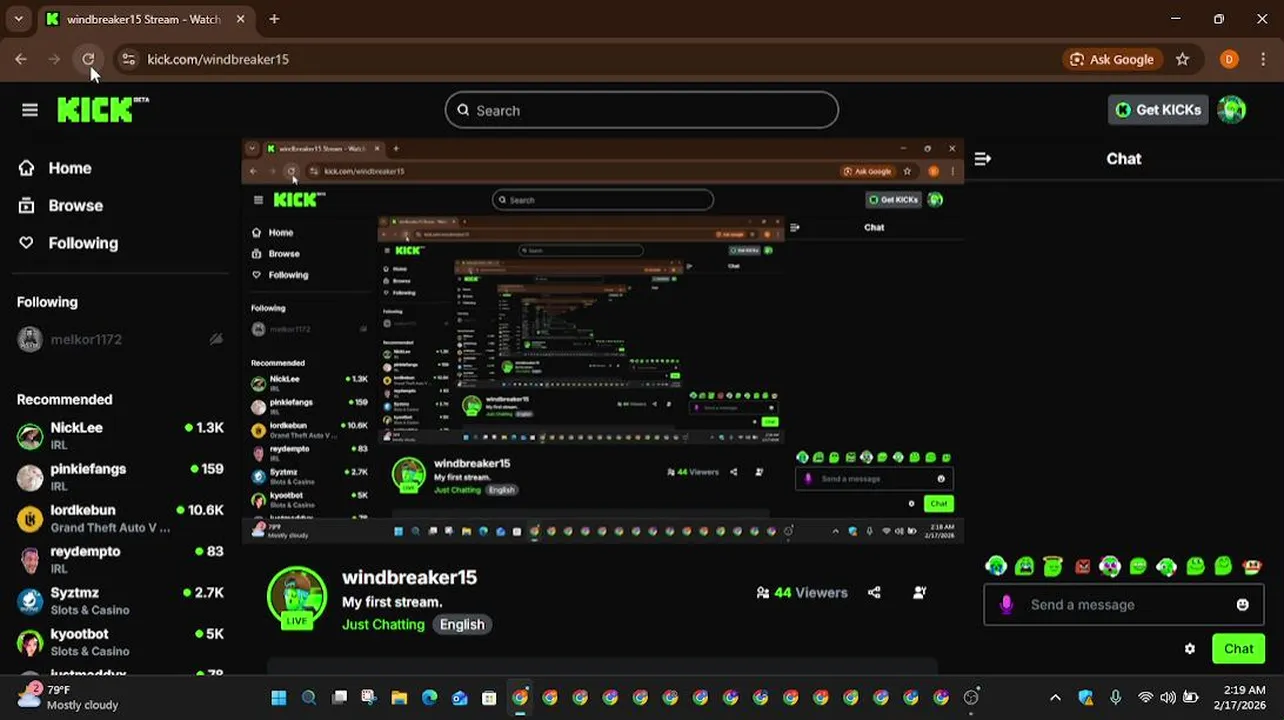Focus the Send a message field
This screenshot has width=1284, height=720.
coord(1123,605)
